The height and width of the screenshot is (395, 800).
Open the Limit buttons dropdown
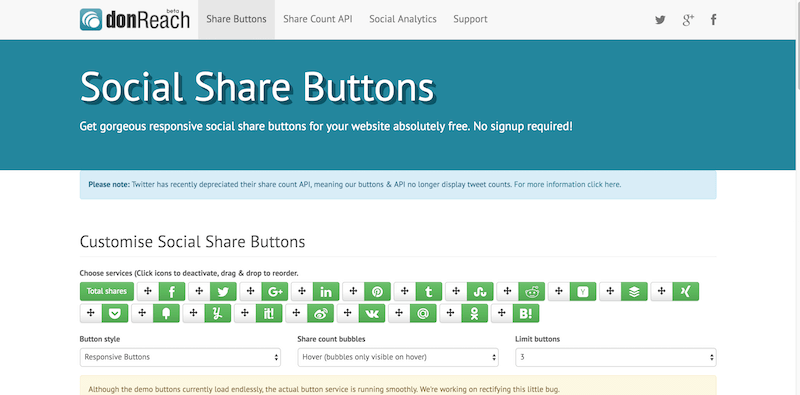pos(616,357)
